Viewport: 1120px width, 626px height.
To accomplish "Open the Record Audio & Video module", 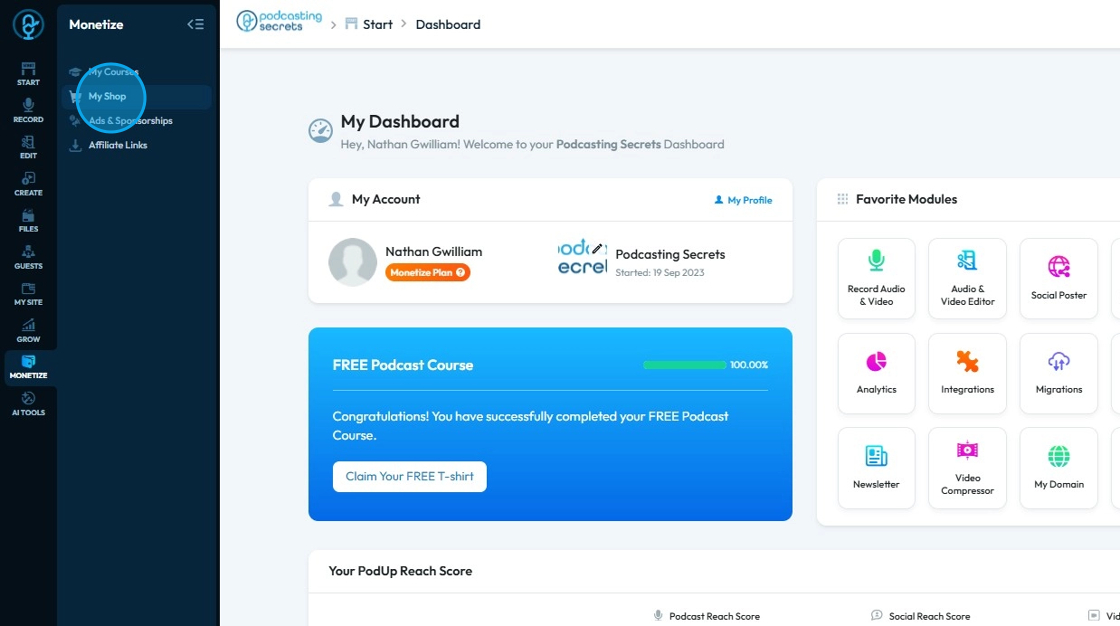I will 876,279.
